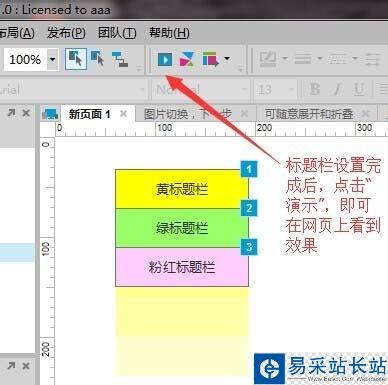388x385 pixels.
Task: Open the 团队(T) menu
Action: click(117, 33)
